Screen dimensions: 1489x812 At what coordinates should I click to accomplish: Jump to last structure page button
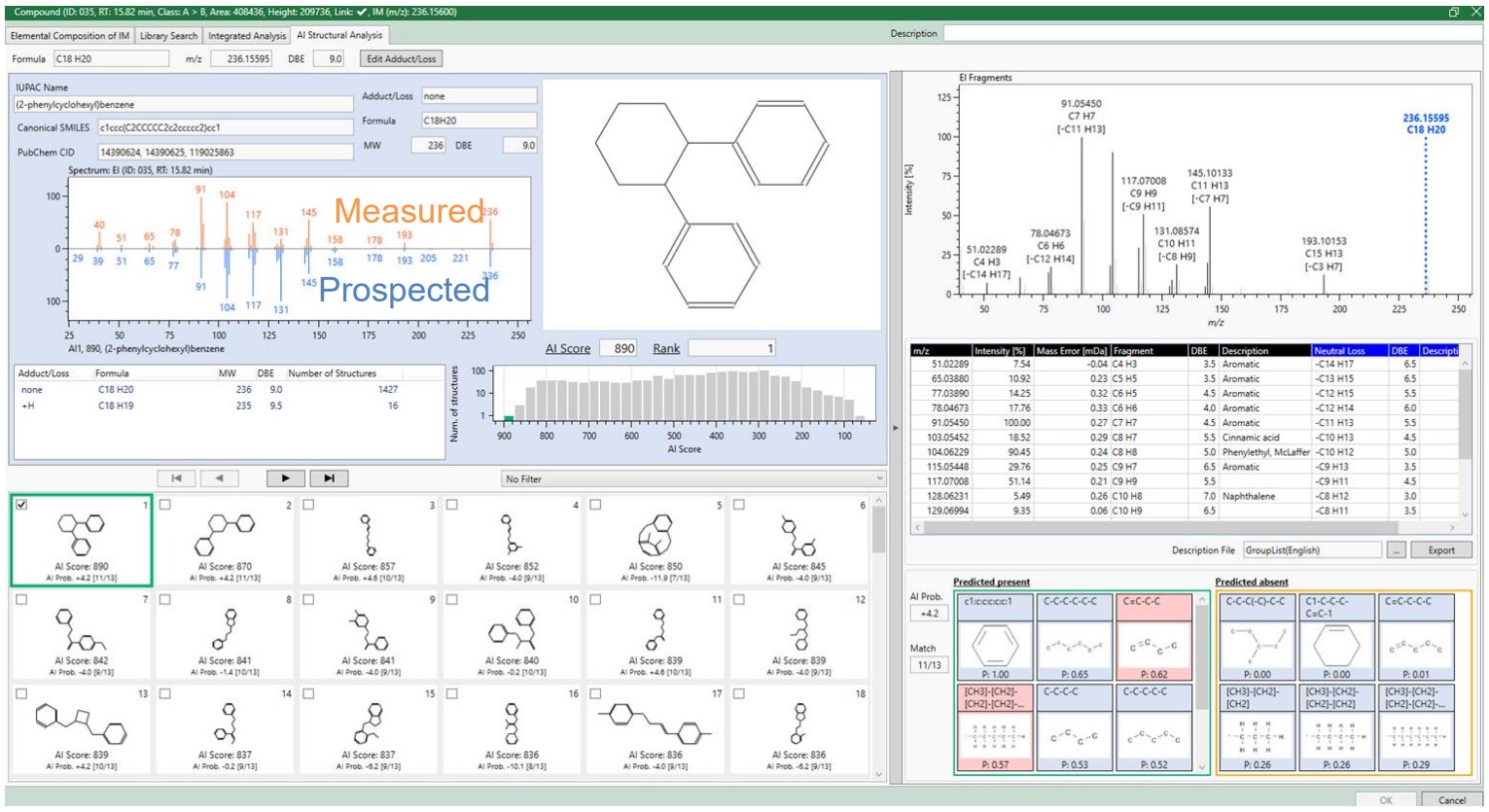pyautogui.click(x=329, y=478)
